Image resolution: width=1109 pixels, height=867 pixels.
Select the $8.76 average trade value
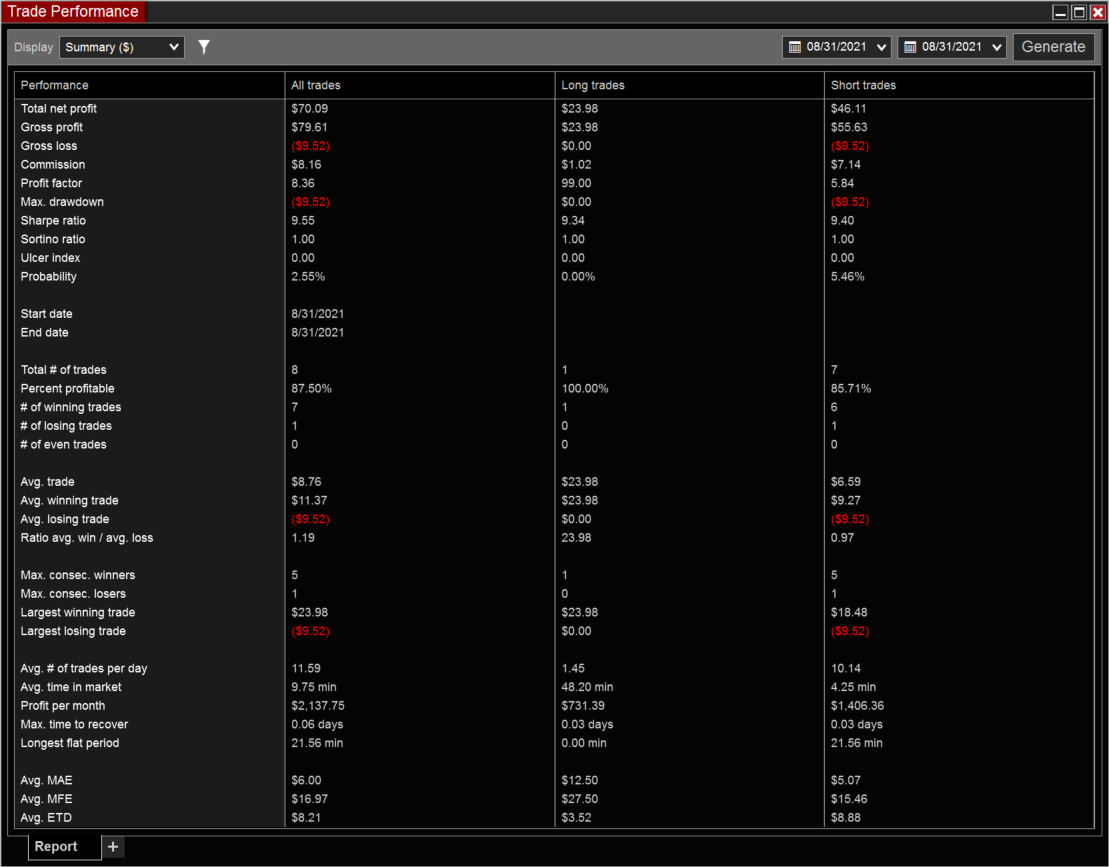(x=306, y=482)
